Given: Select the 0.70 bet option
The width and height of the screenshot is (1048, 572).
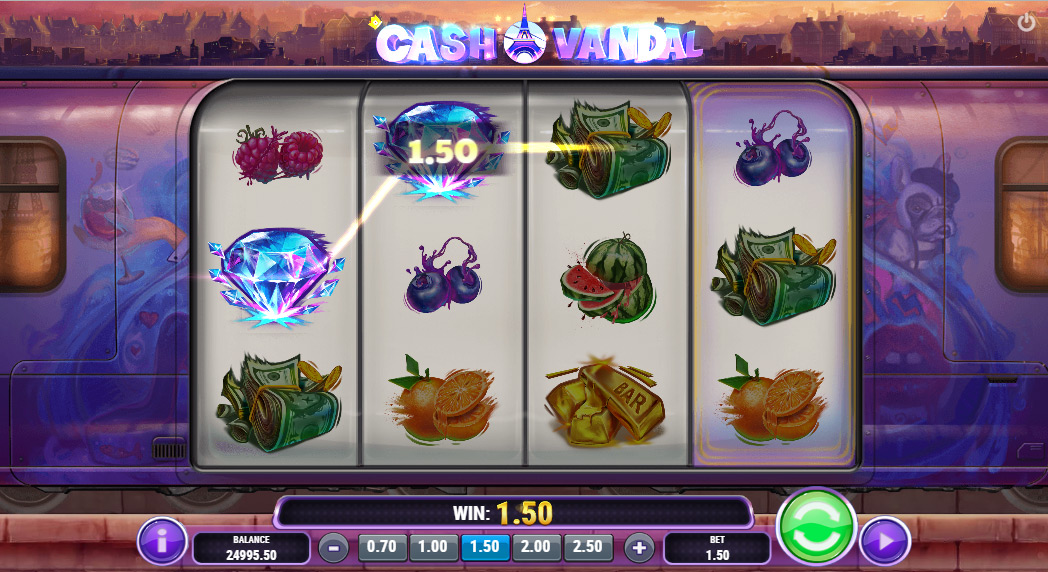Looking at the screenshot, I should click(x=382, y=547).
